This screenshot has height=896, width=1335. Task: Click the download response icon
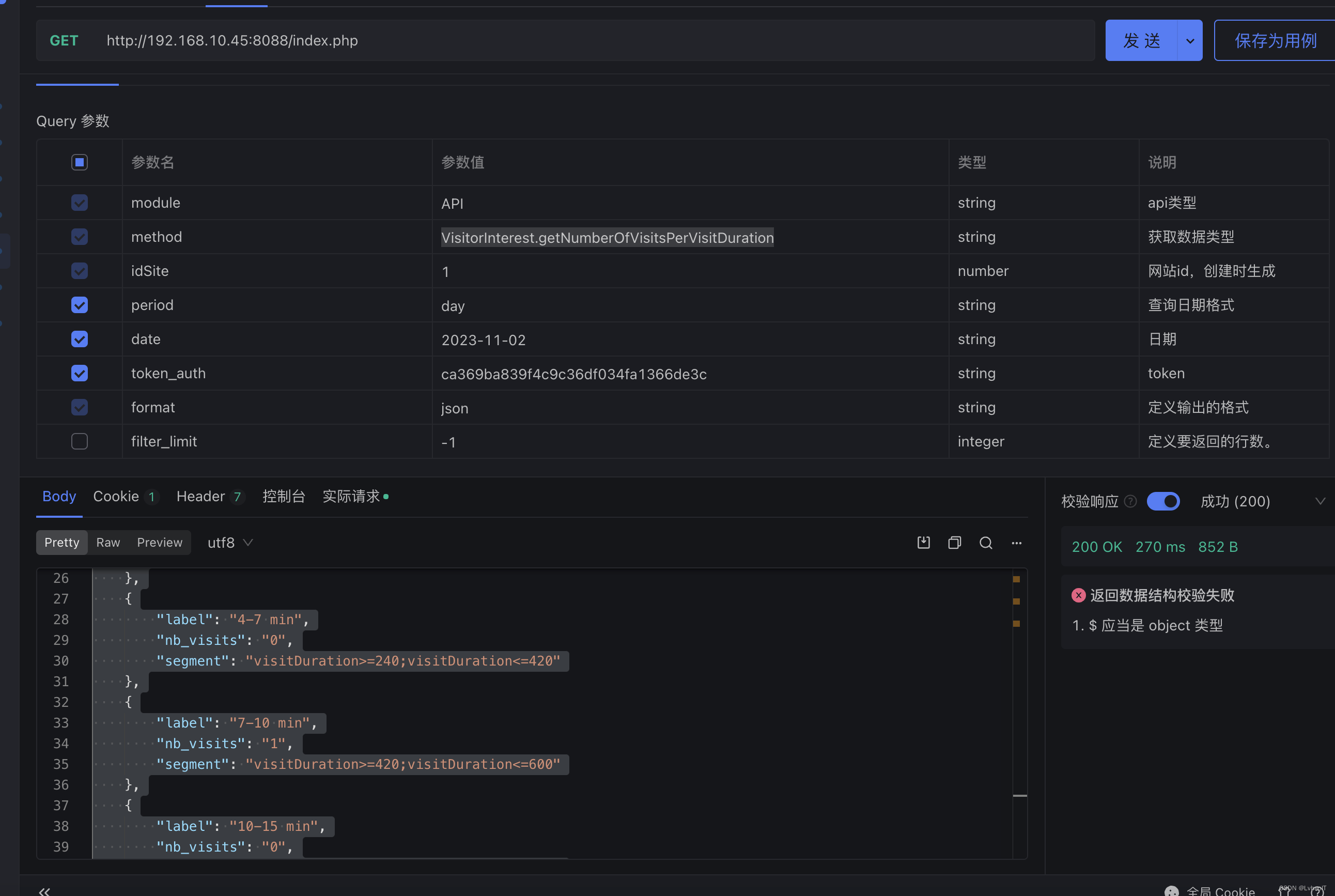(923, 542)
